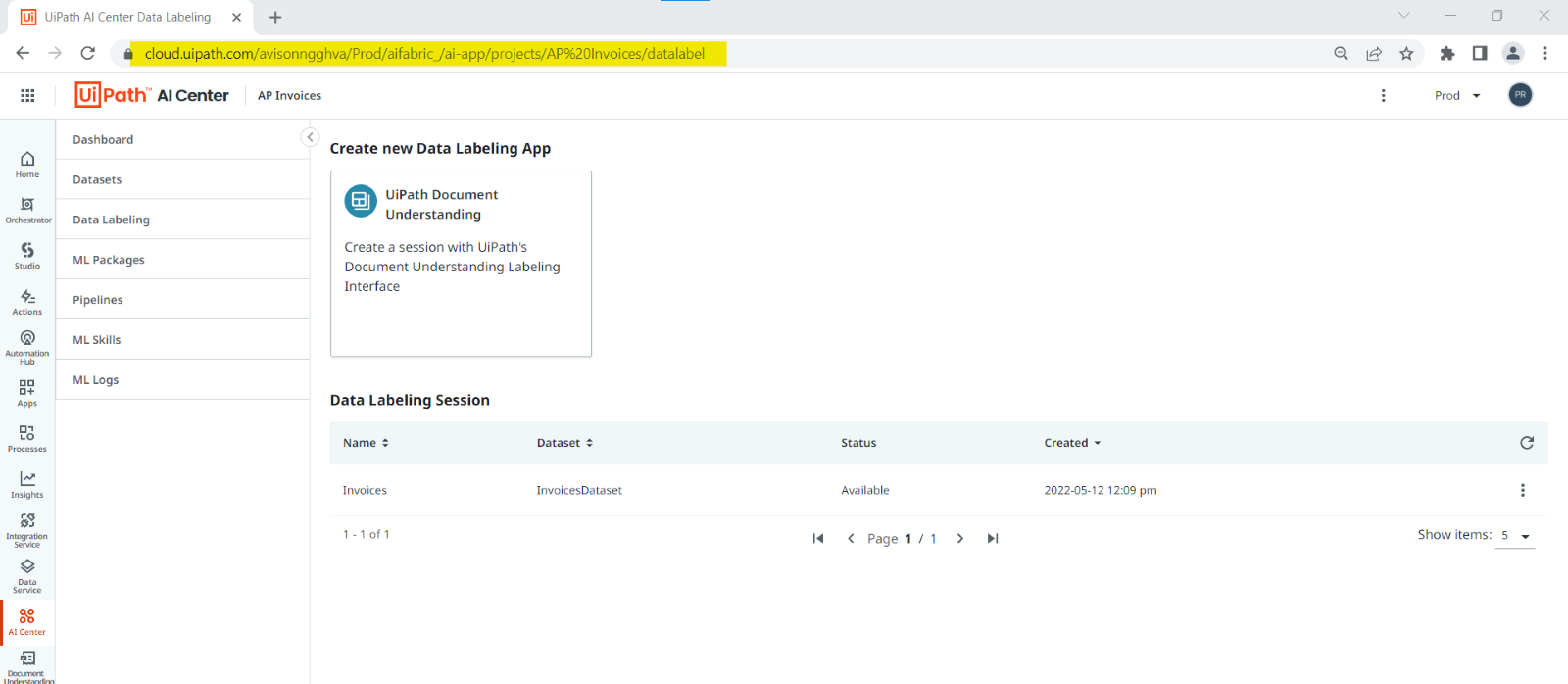
Task: Go to the next page
Action: pos(960,538)
